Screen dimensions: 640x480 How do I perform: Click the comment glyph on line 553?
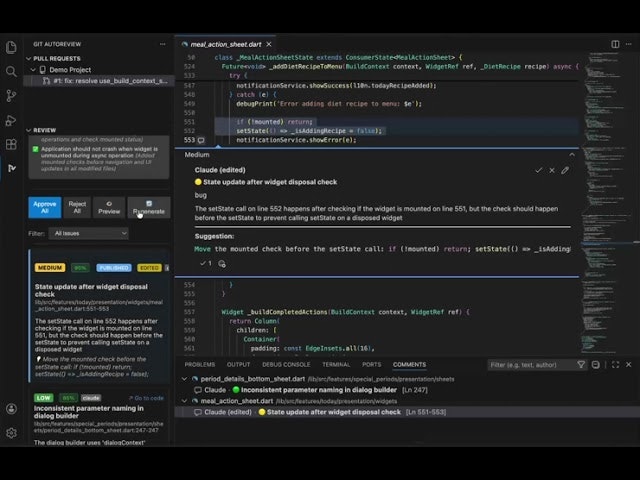point(201,140)
